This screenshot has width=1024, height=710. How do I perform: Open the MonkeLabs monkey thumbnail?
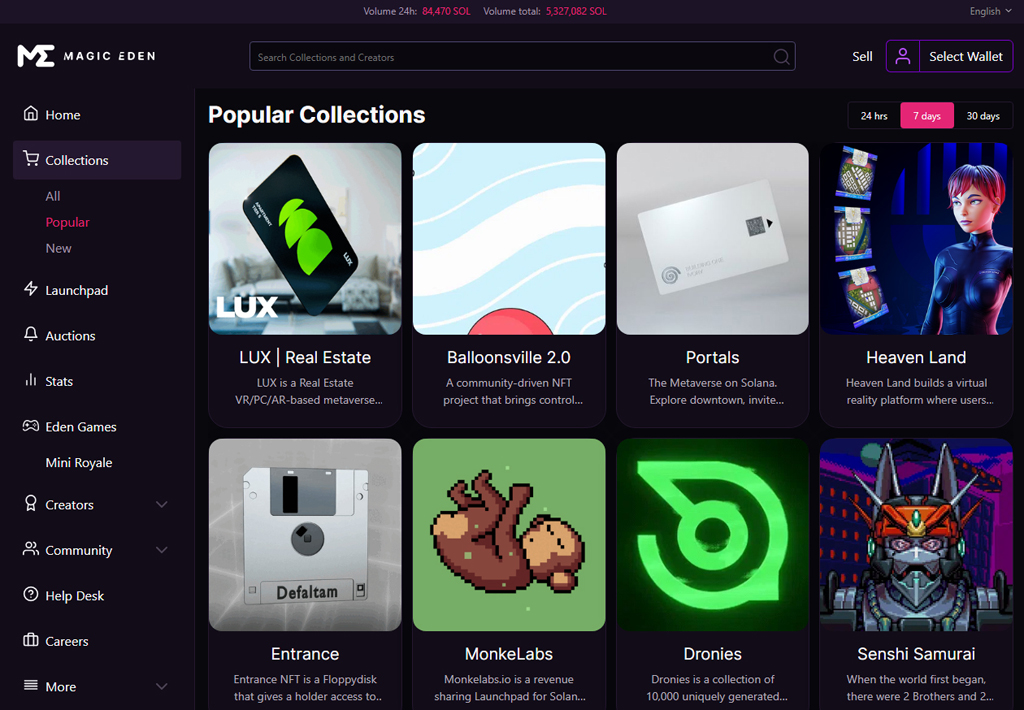pos(509,534)
